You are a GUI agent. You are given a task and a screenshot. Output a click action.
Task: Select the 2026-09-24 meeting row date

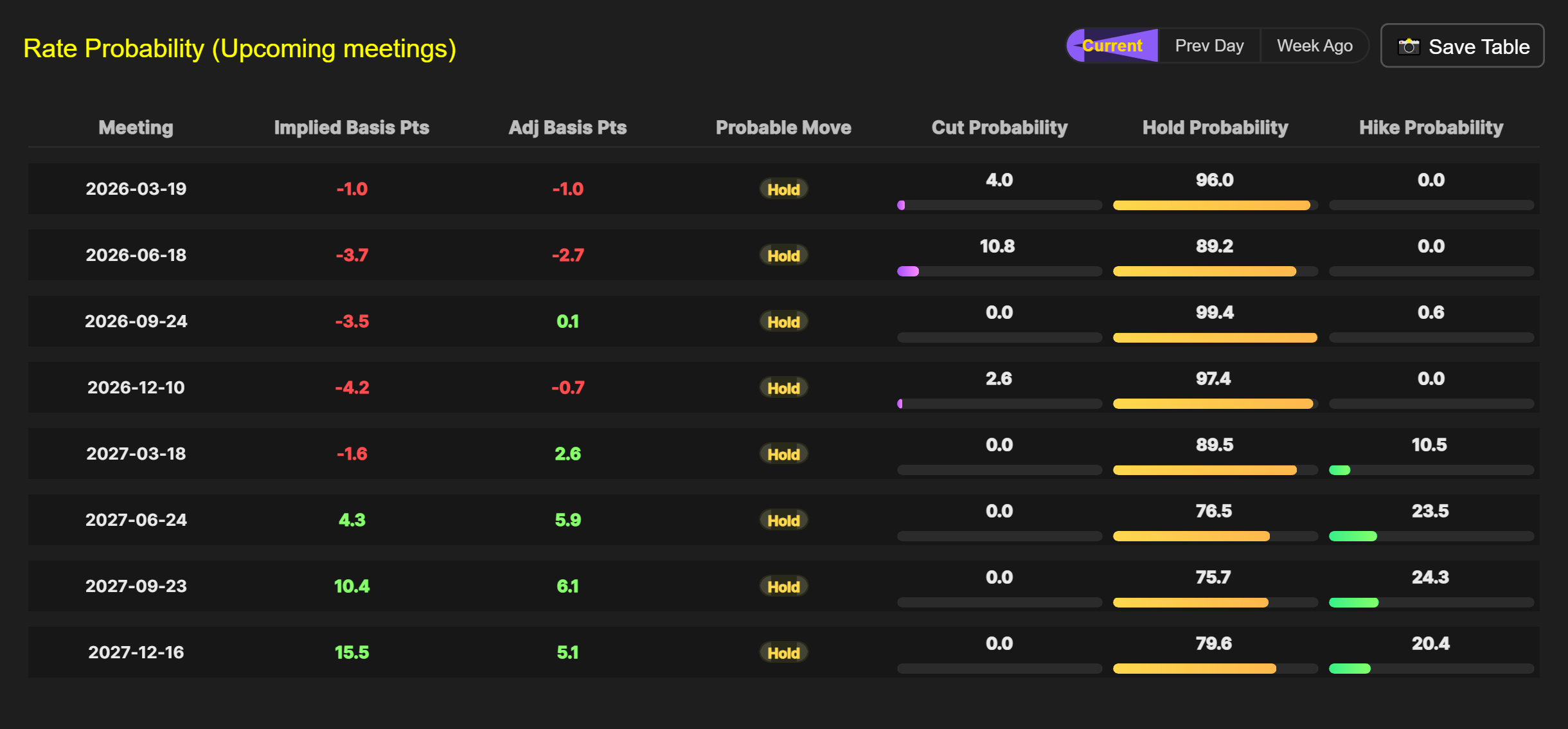coord(136,321)
